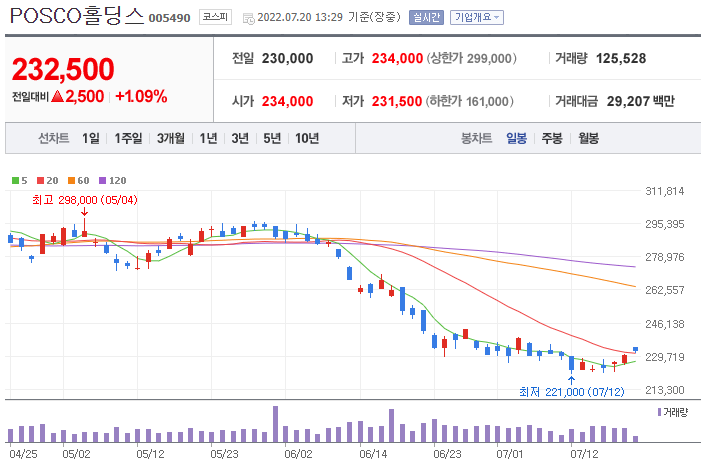Screen dimensions: 701x464
Task: Select the 3개월 line chart tab
Action: point(171,138)
